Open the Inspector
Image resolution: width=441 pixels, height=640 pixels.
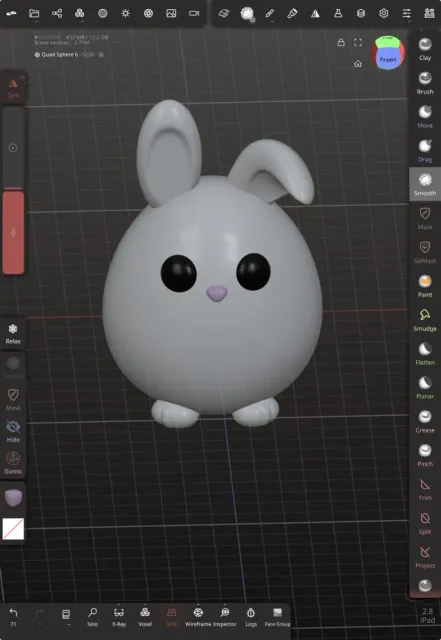click(x=225, y=616)
